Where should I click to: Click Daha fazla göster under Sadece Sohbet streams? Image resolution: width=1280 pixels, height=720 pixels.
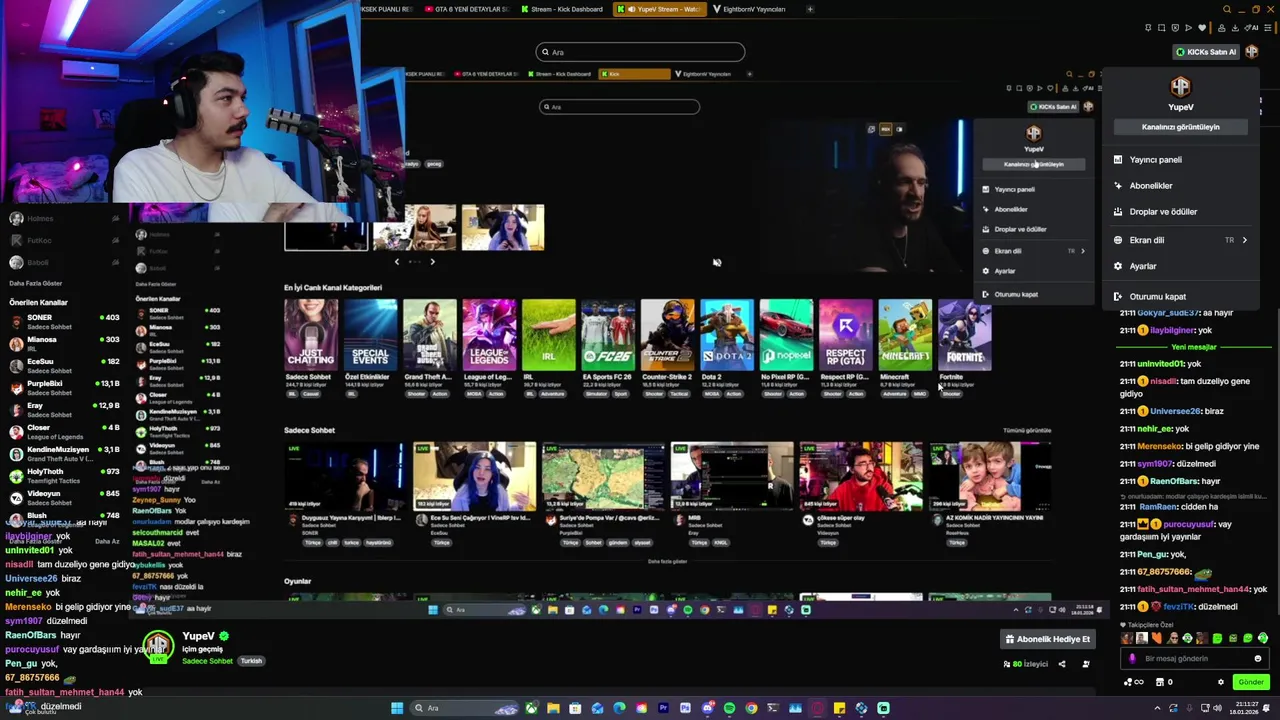click(667, 562)
